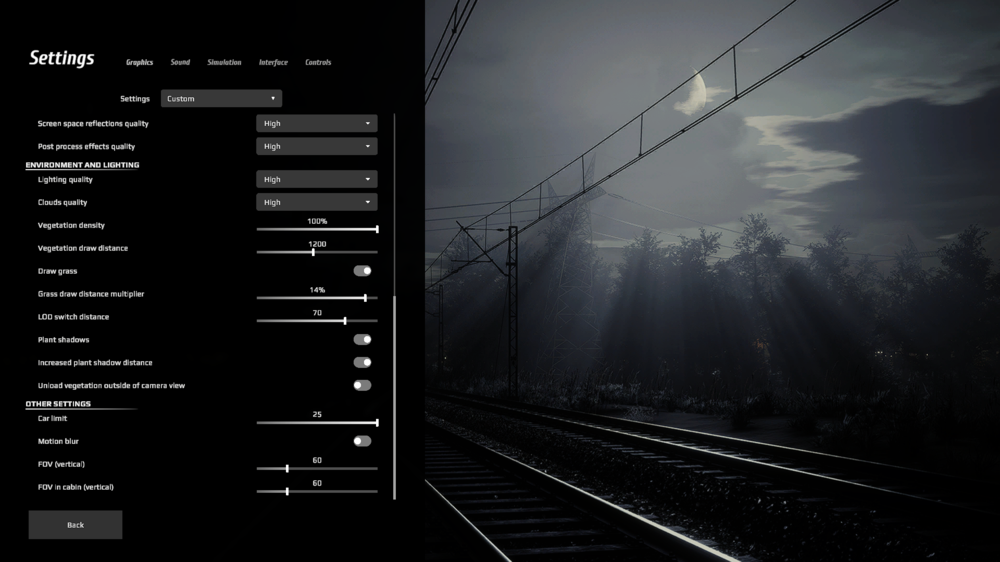Adjust the FOV (vertical) slider
Screen dimensions: 1000x562
point(317,468)
